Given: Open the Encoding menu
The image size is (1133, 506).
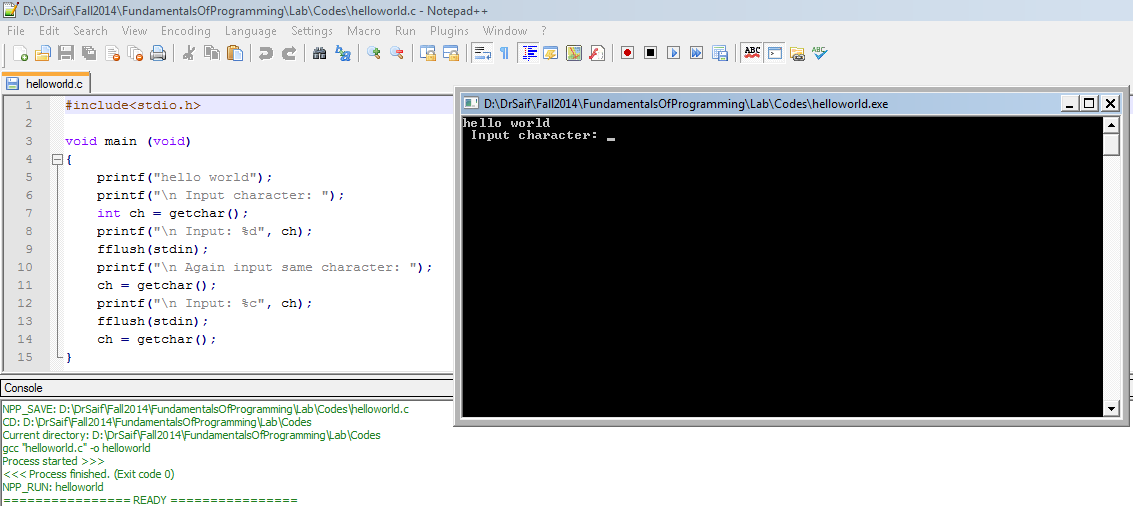Looking at the screenshot, I should (x=186, y=31).
